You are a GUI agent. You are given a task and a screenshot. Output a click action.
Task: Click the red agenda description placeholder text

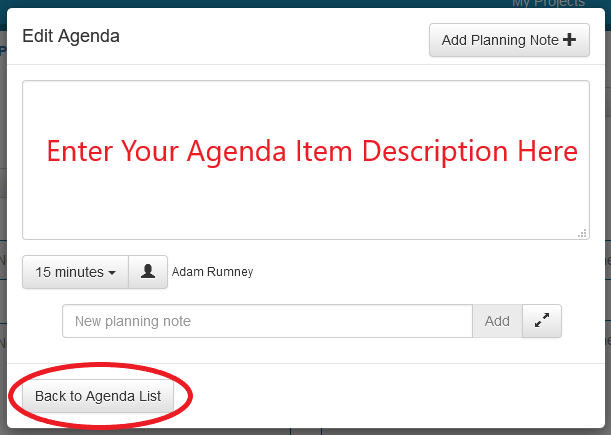[312, 152]
